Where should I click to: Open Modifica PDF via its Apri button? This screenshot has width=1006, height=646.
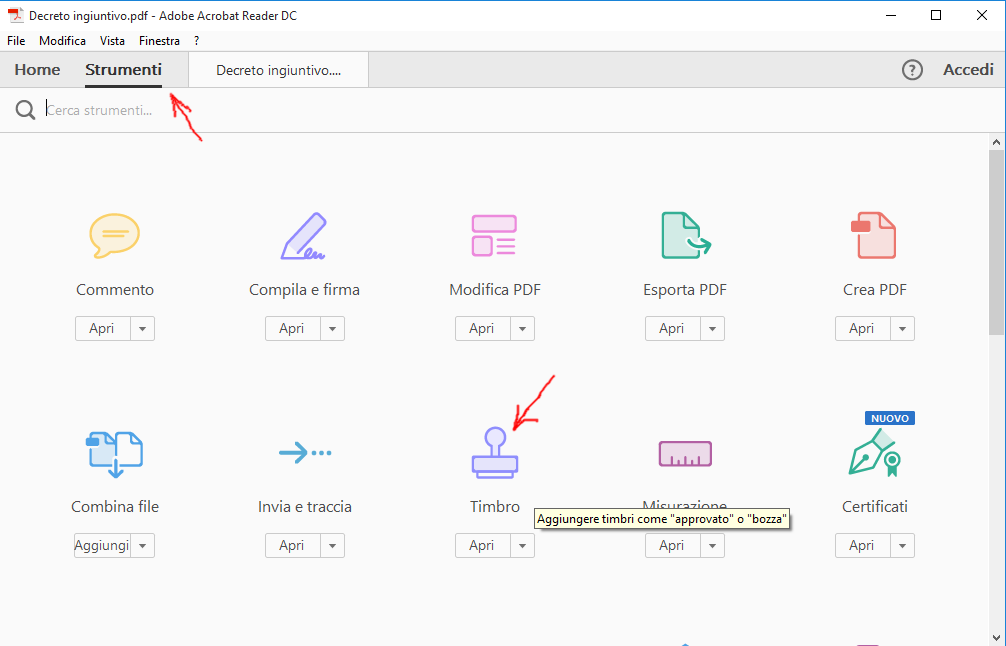click(x=482, y=328)
